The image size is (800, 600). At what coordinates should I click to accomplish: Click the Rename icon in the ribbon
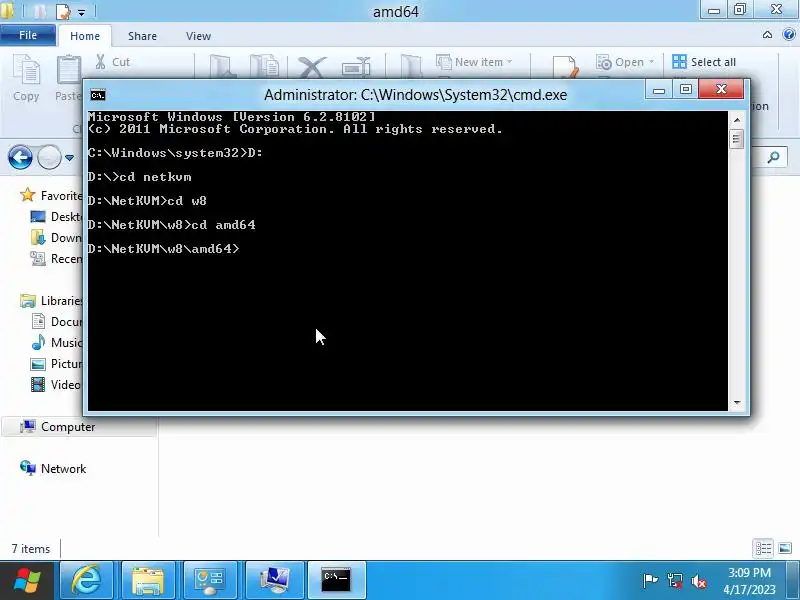356,67
